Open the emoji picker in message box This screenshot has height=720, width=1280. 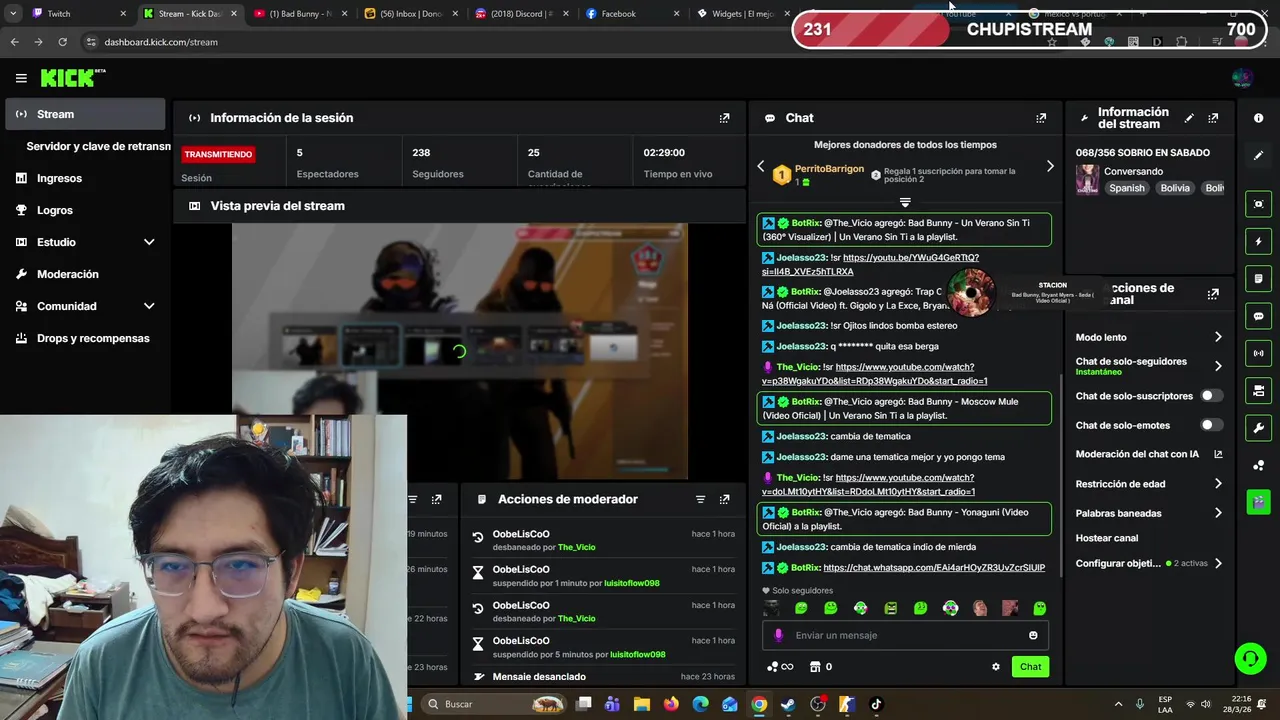[x=1033, y=635]
